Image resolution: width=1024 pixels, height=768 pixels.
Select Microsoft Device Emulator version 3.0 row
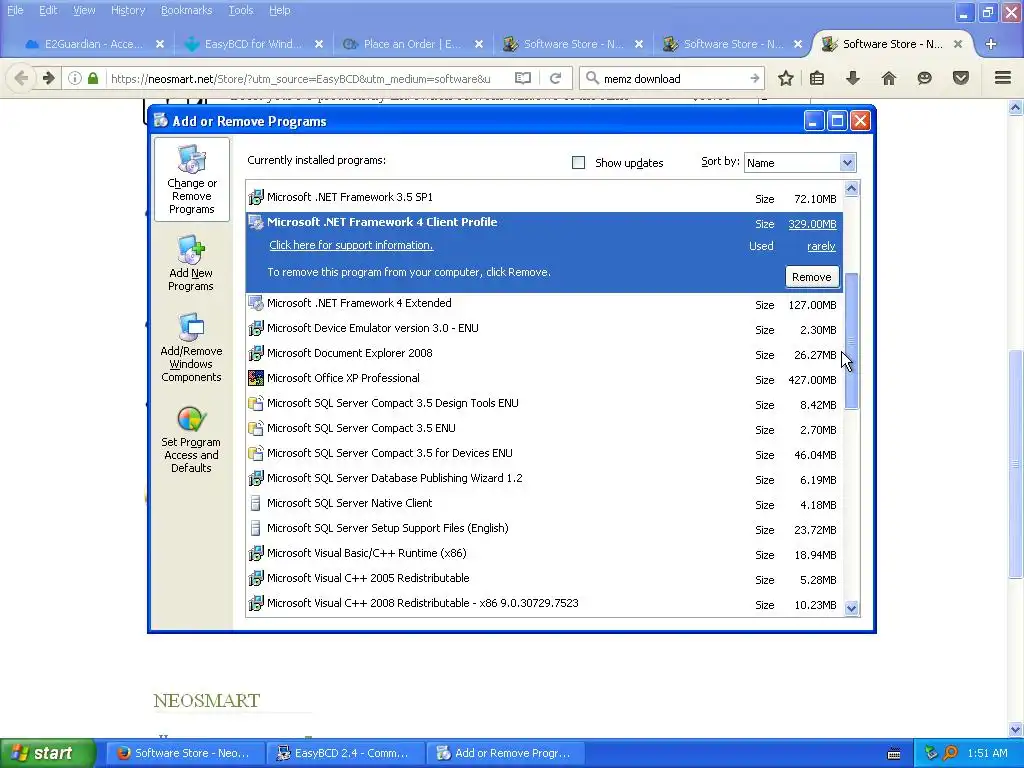click(x=544, y=328)
